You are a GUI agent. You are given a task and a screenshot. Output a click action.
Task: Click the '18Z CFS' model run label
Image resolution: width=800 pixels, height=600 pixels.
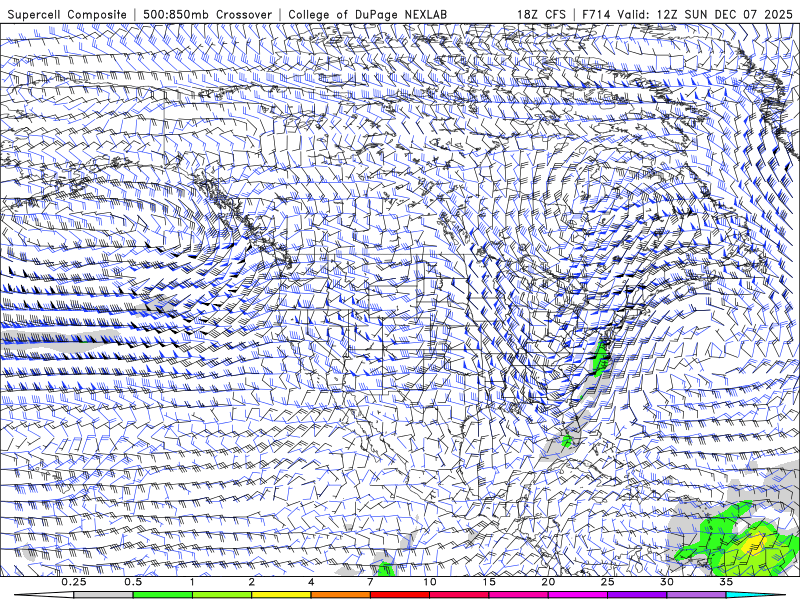pos(541,14)
